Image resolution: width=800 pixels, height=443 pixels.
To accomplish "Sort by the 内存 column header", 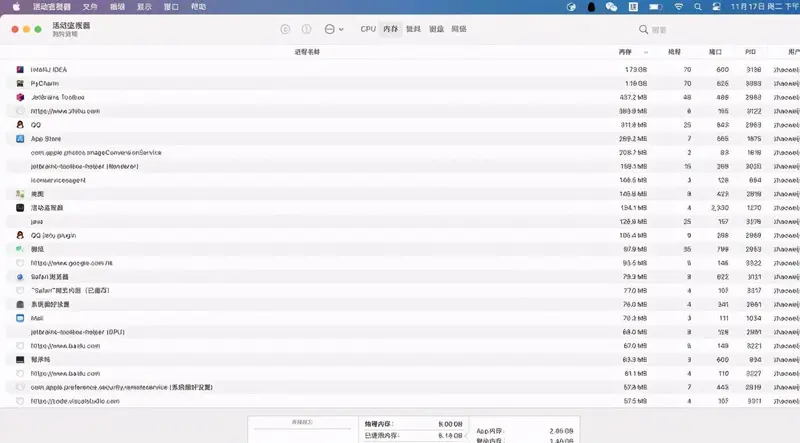I will (625, 51).
